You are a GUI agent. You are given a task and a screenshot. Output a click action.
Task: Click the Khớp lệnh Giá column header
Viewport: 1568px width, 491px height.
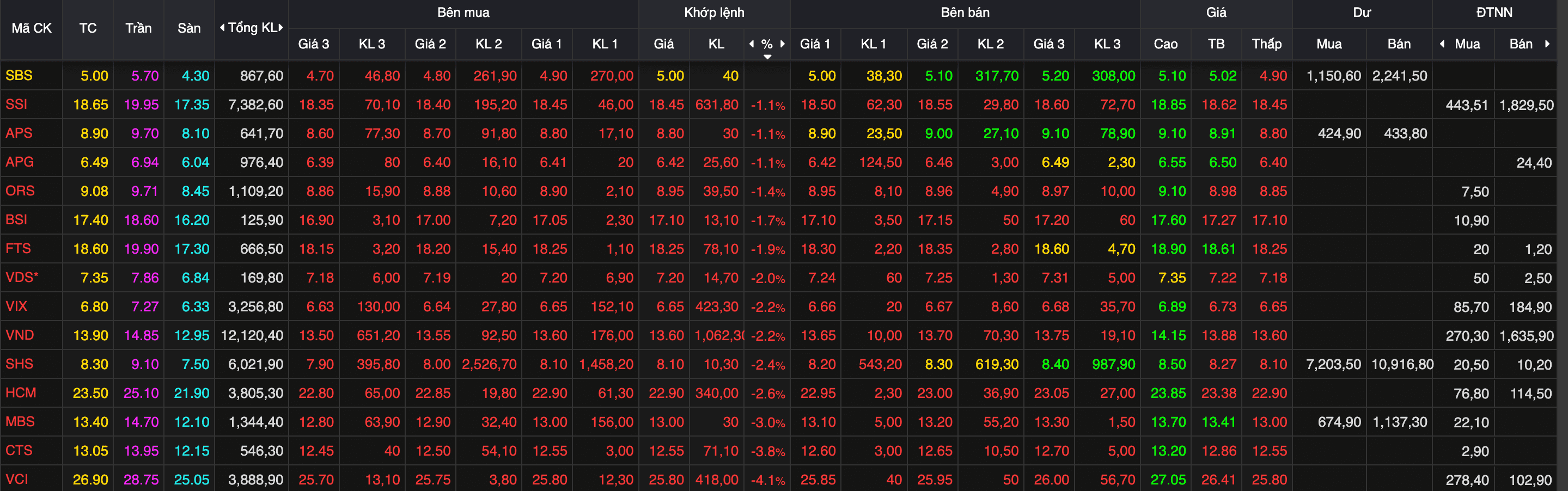click(663, 44)
